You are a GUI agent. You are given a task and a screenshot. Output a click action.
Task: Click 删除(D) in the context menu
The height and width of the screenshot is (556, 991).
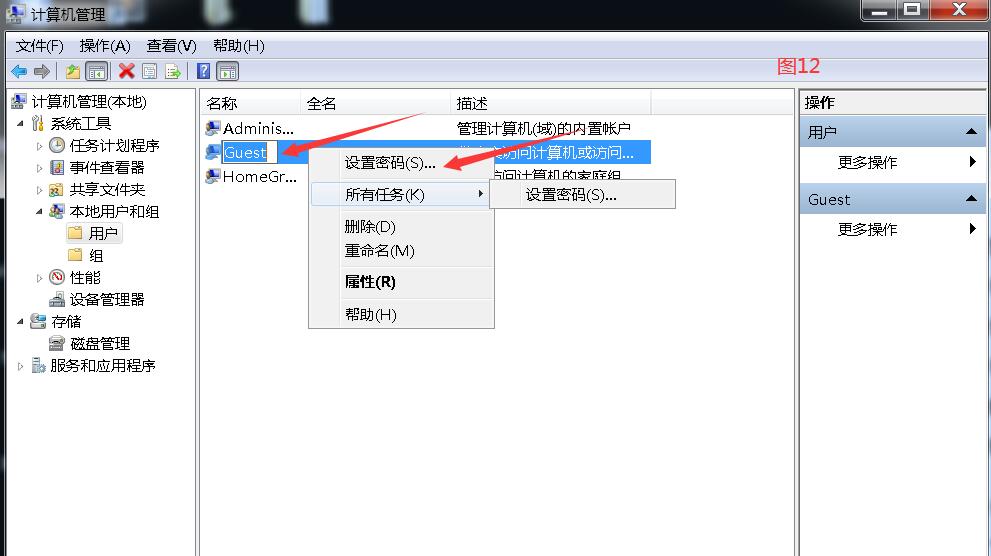pyautogui.click(x=370, y=226)
